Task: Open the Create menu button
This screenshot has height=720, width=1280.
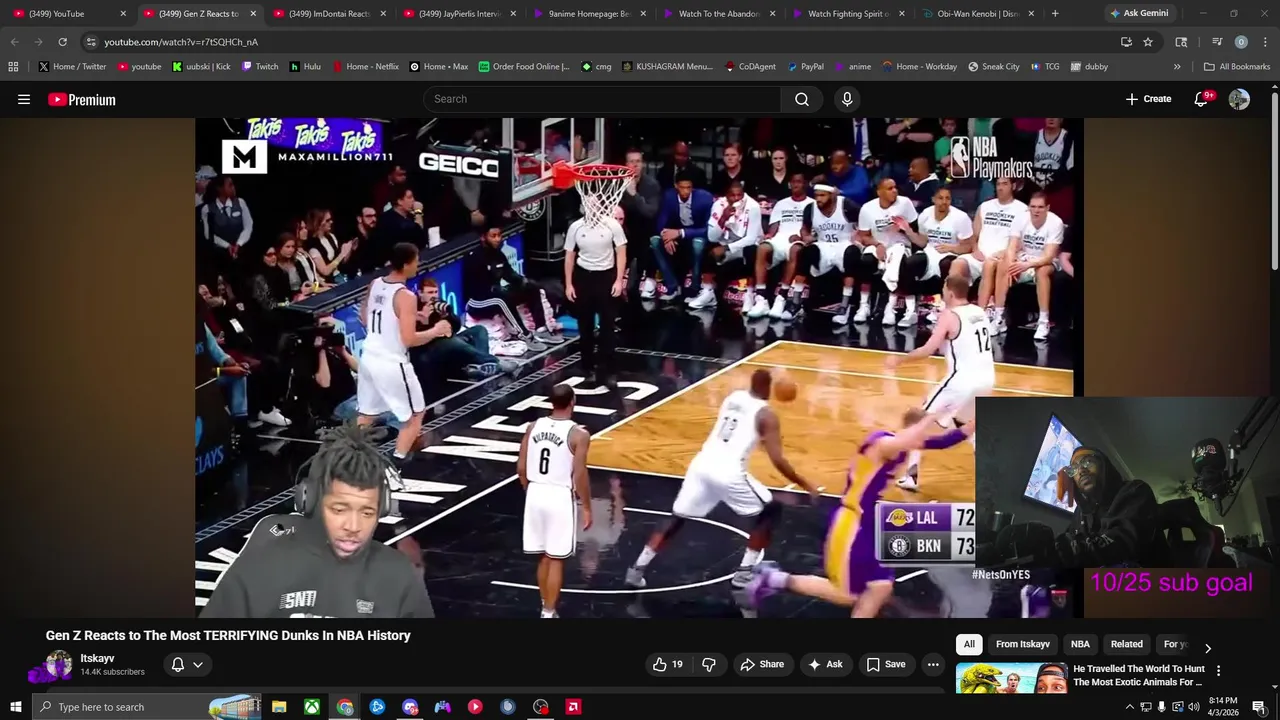Action: 1148,99
